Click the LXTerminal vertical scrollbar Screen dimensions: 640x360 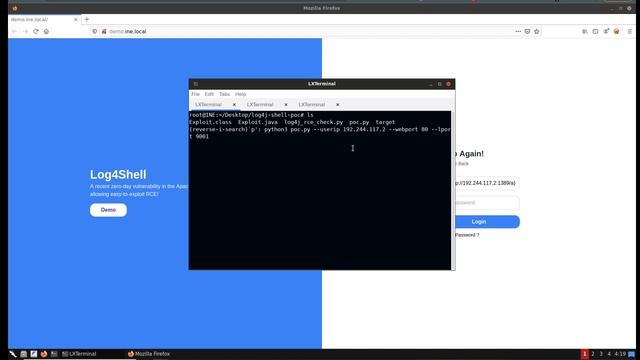point(453,190)
